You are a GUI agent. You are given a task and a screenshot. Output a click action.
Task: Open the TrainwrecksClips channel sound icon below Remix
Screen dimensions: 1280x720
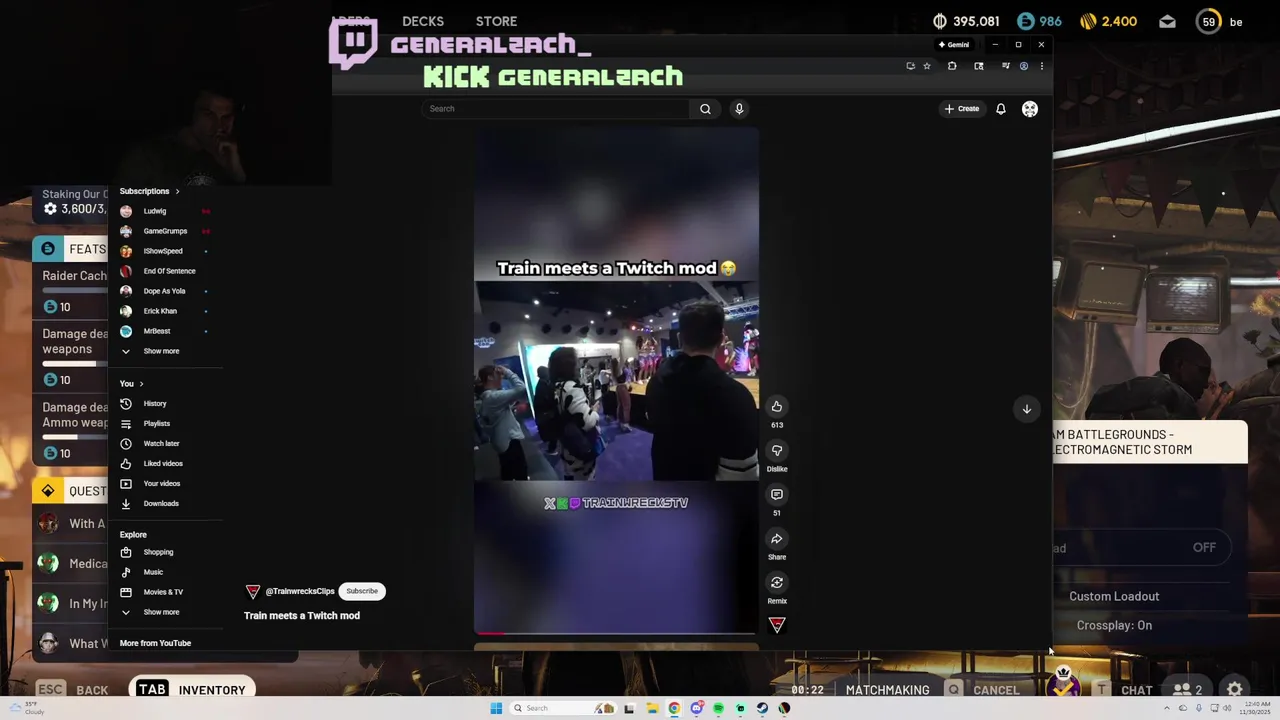coord(776,625)
